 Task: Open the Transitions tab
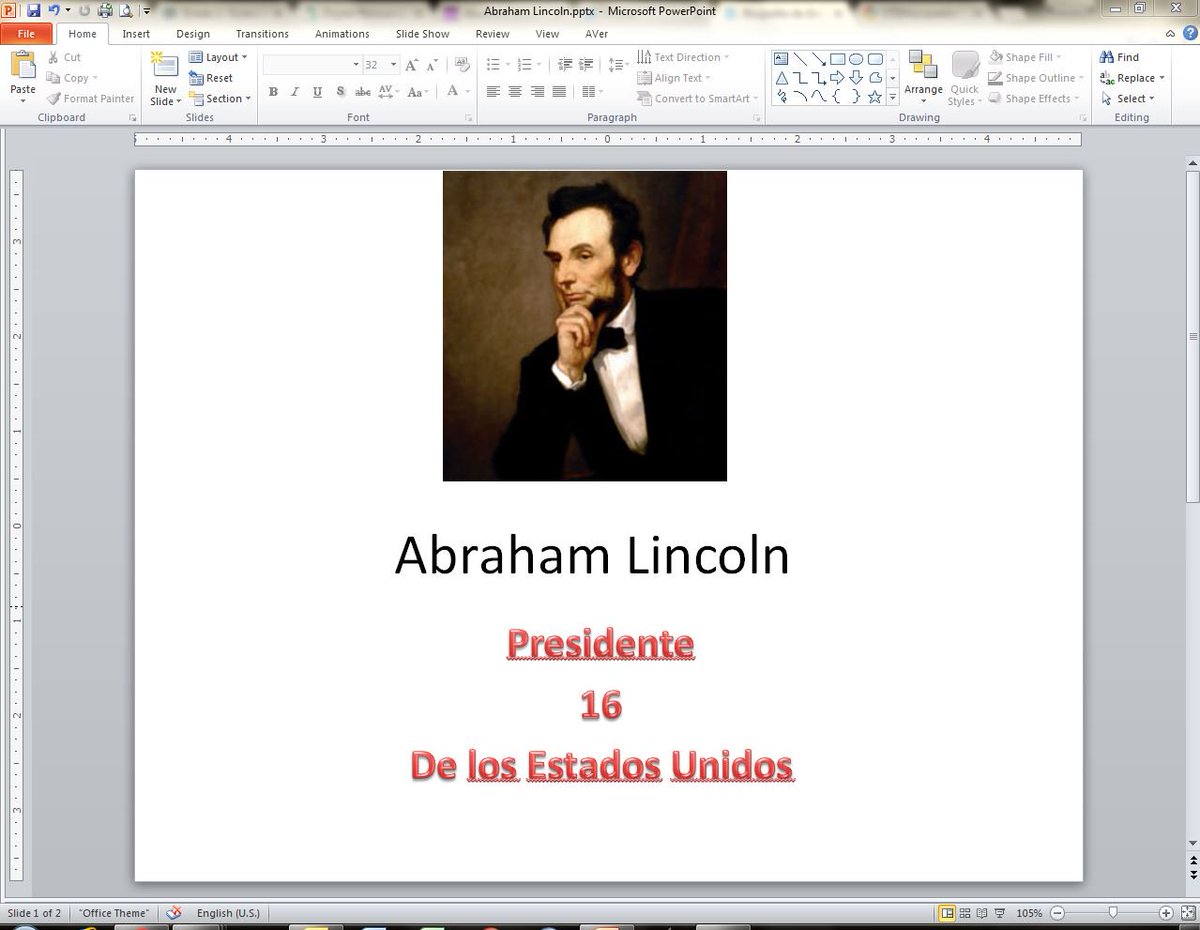tap(262, 34)
